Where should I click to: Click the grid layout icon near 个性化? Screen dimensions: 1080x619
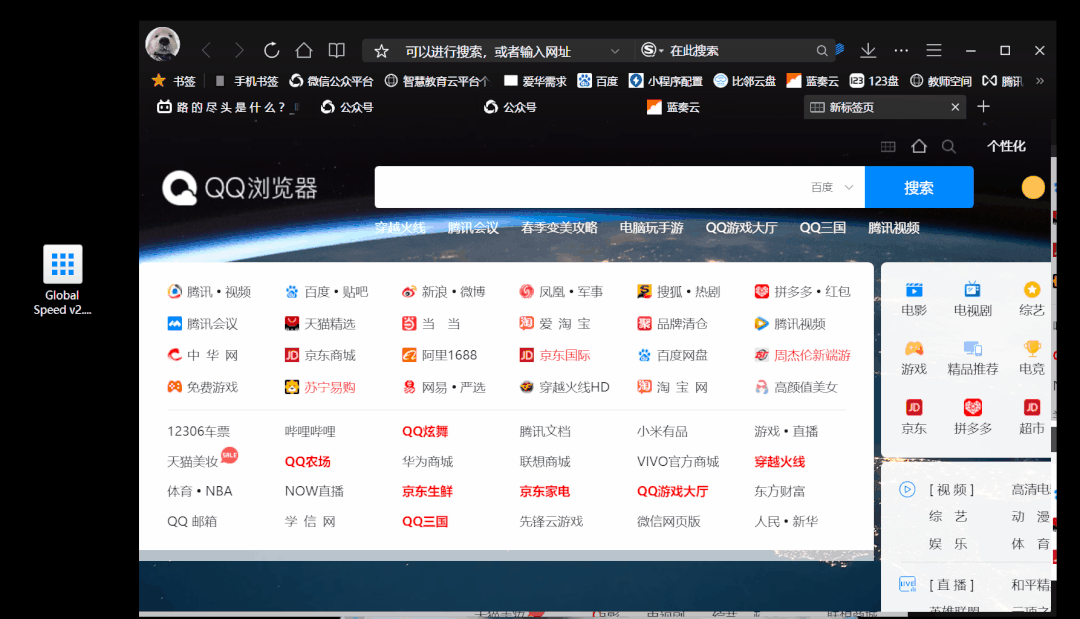click(888, 146)
